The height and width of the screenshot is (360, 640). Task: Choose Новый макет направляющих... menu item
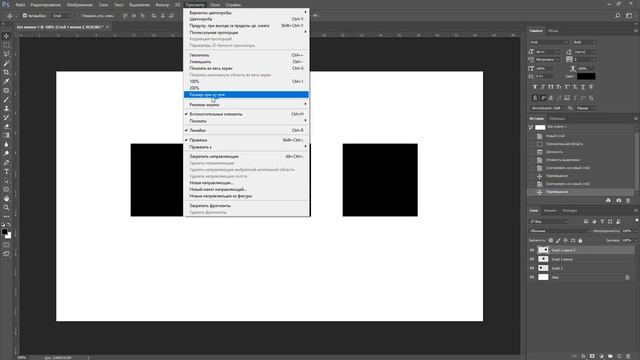pos(246,189)
